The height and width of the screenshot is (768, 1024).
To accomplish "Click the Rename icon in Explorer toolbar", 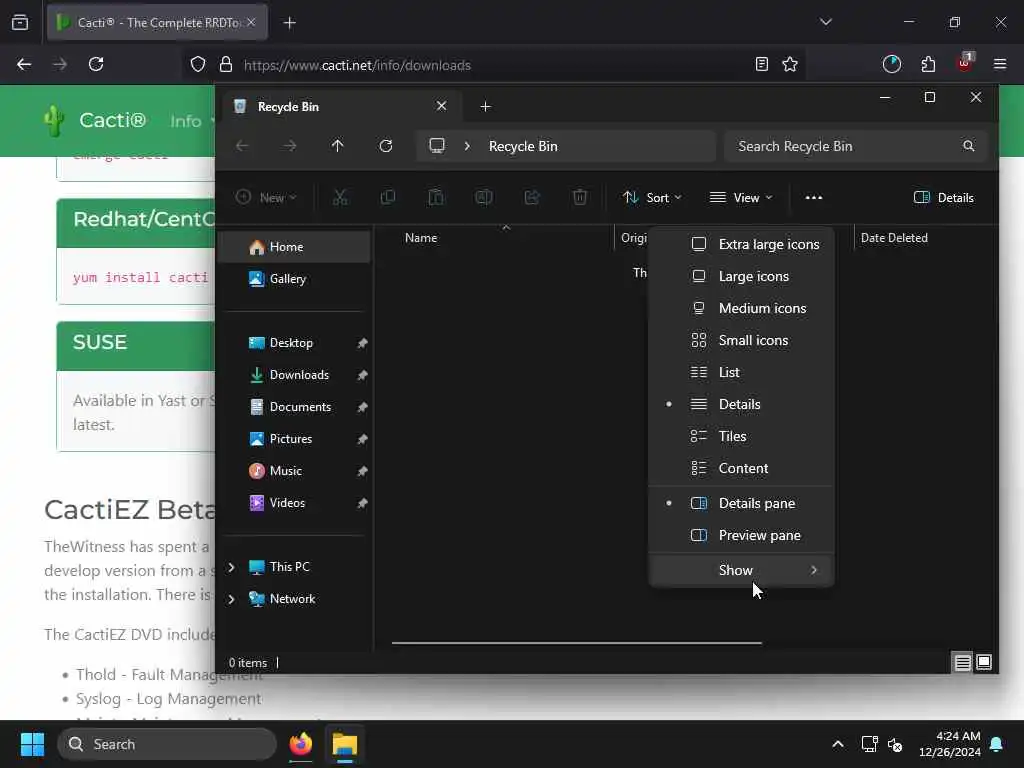I will 484,197.
